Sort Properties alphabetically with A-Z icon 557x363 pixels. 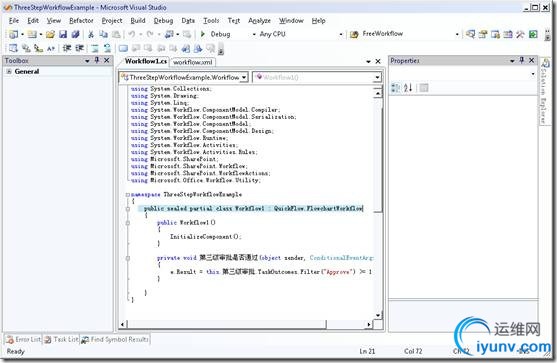click(408, 87)
